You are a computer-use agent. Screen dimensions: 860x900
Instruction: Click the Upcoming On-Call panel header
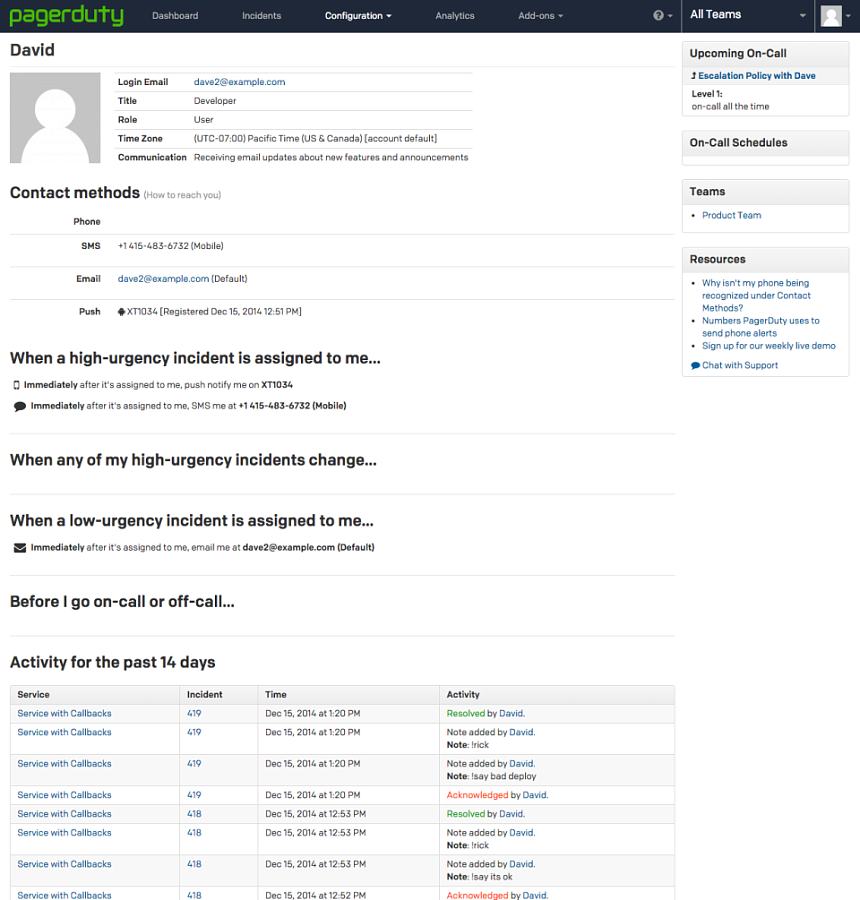tap(765, 54)
